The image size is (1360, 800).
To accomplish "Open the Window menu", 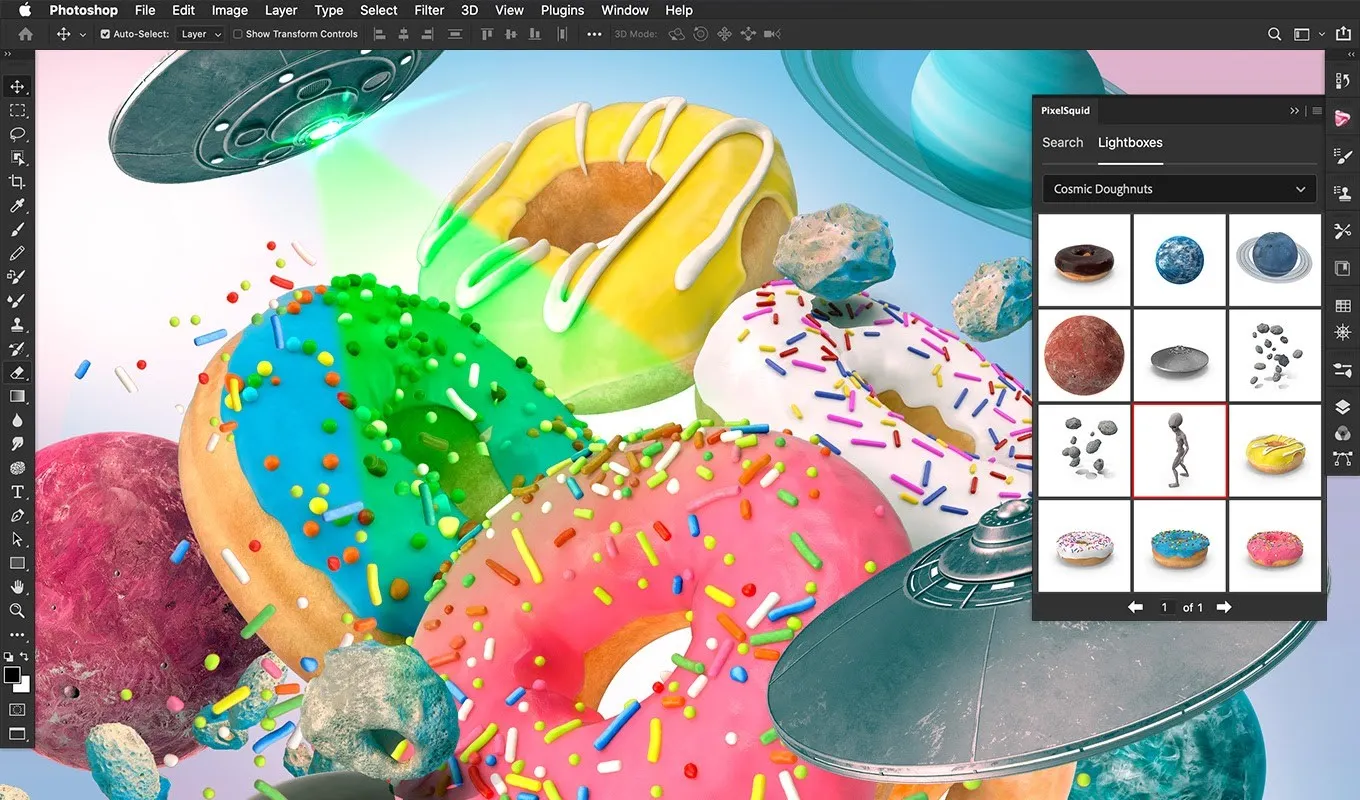I will [625, 10].
